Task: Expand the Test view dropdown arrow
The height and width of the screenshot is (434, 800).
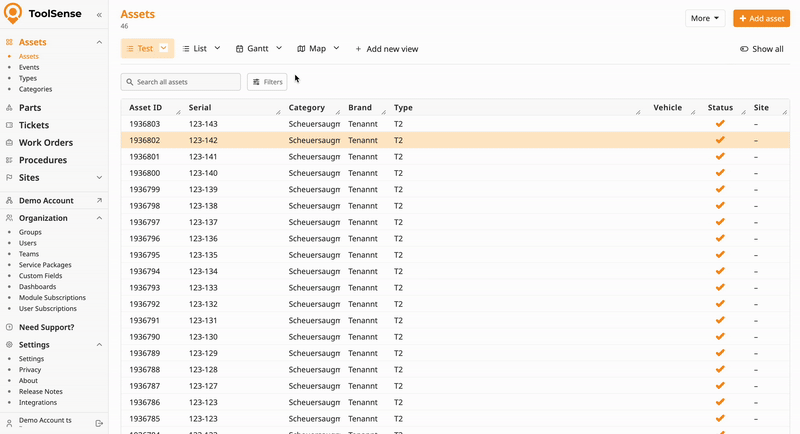Action: point(164,48)
